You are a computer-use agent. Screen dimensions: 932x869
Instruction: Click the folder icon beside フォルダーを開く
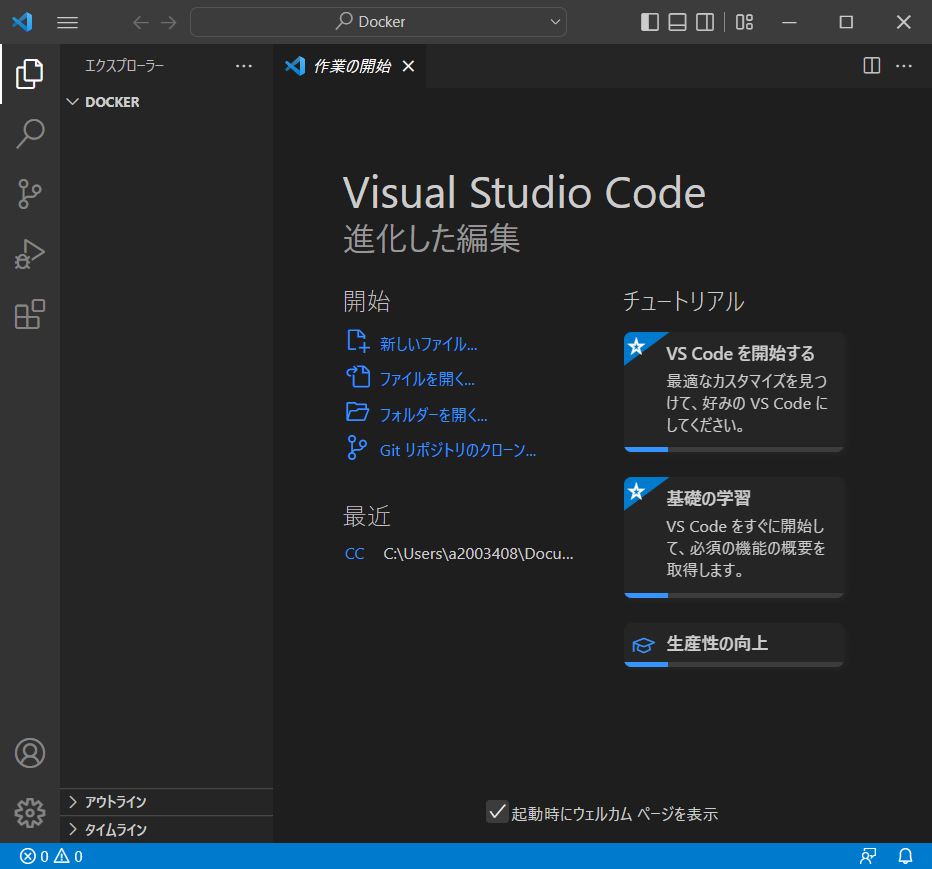pos(357,412)
